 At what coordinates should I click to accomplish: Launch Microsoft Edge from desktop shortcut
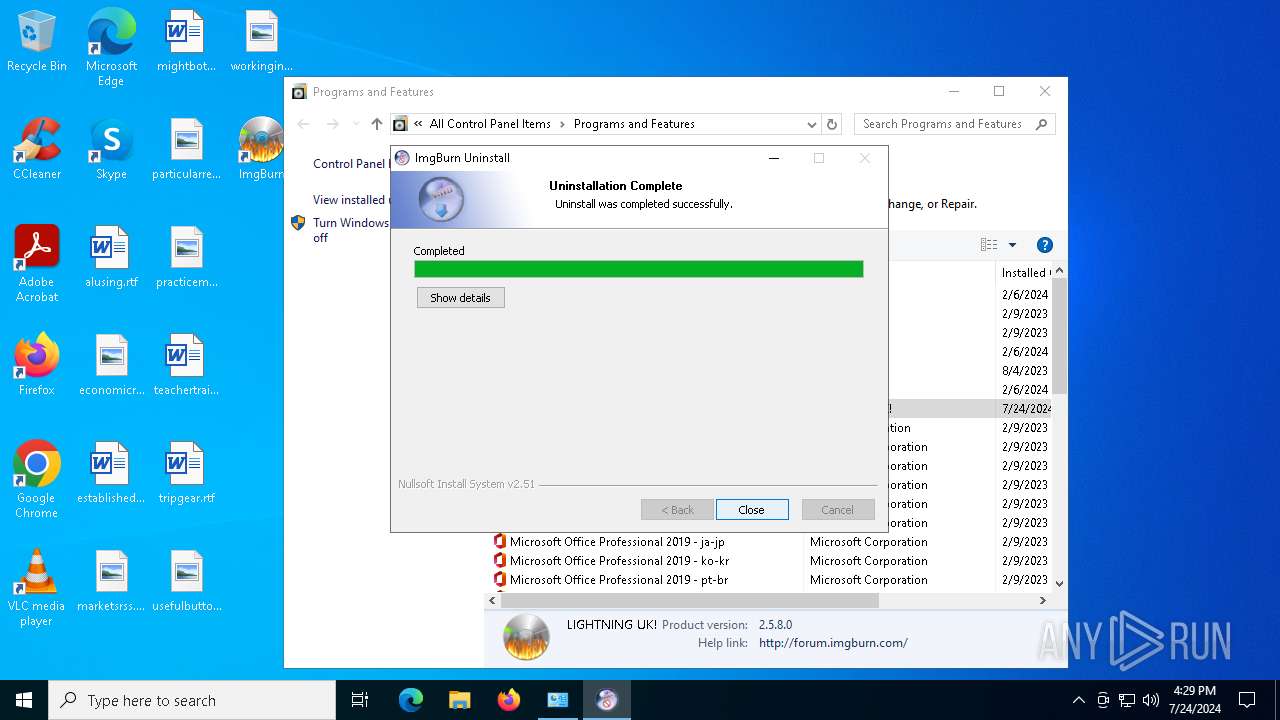(111, 48)
